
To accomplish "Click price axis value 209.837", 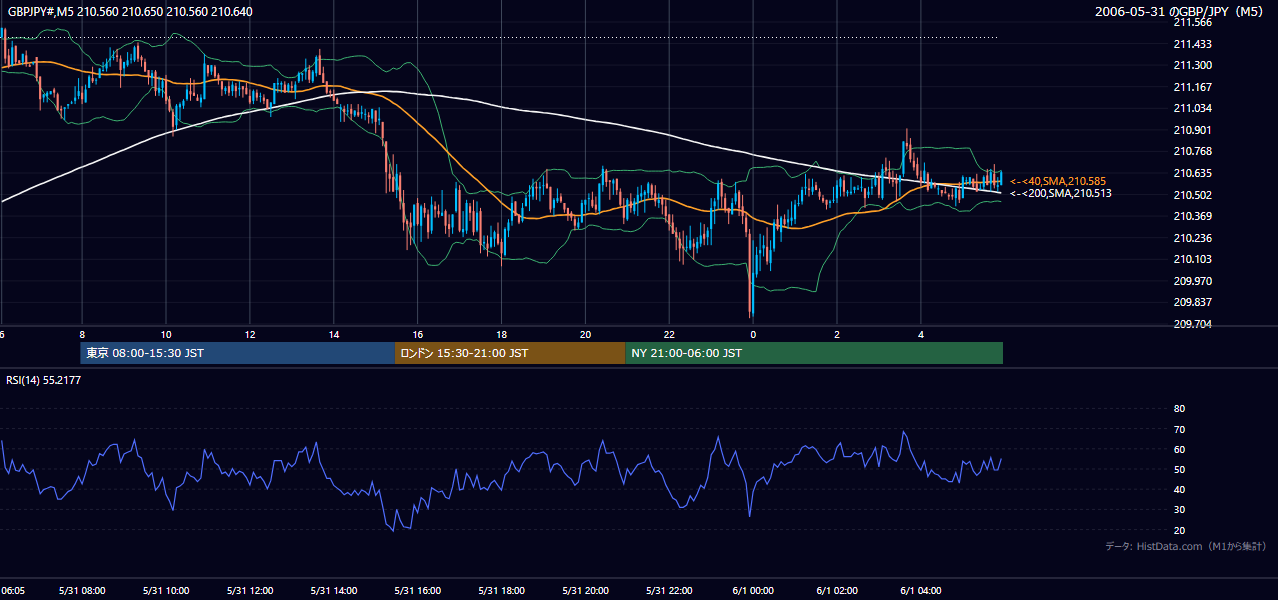I will pyautogui.click(x=1191, y=303).
